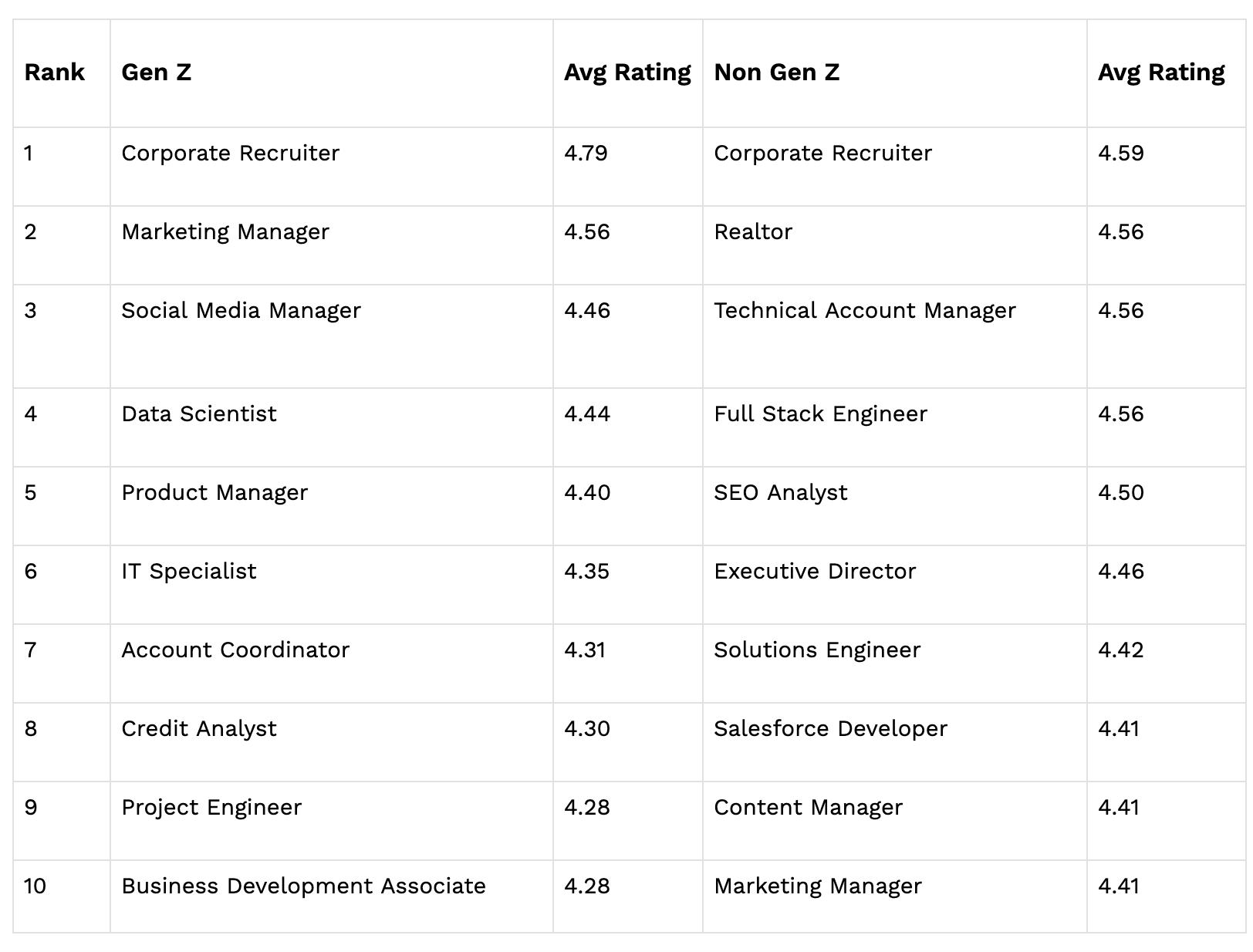Select the Gen Z column header
The width and height of the screenshot is (1253, 952).
157,73
